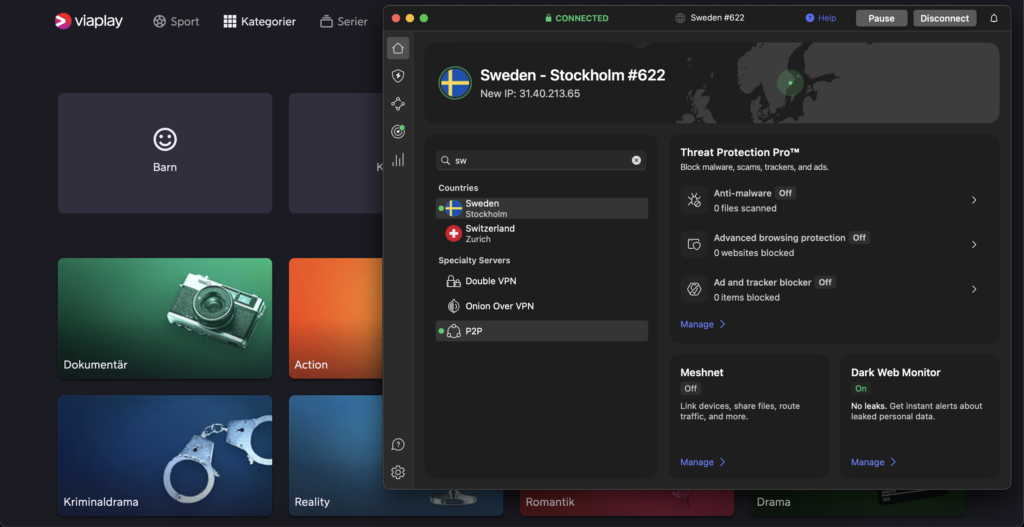Viewport: 1024px width, 527px height.
Task: Click the Ad and tracker blocker icon
Action: tap(694, 289)
